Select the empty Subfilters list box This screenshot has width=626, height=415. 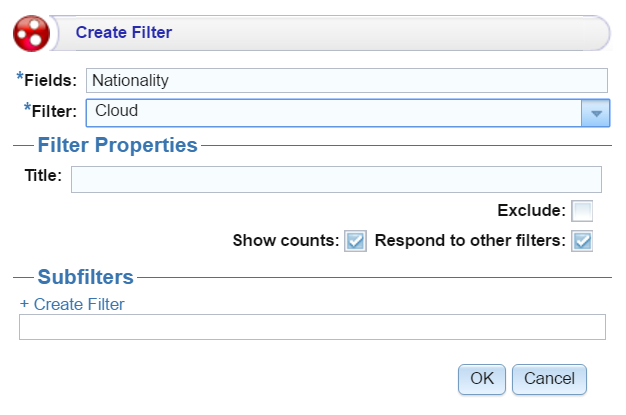[312, 327]
